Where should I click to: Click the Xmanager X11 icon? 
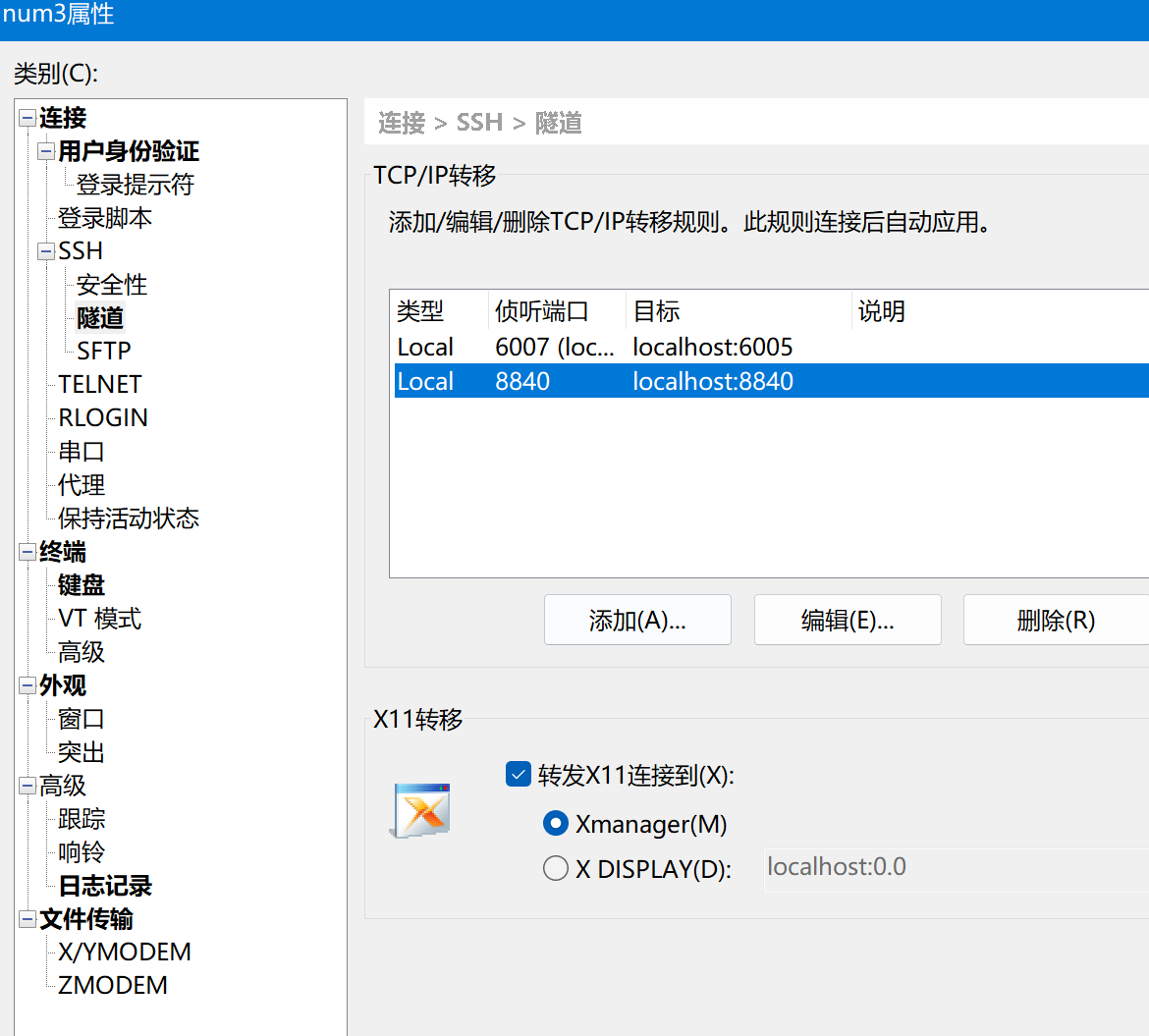422,810
